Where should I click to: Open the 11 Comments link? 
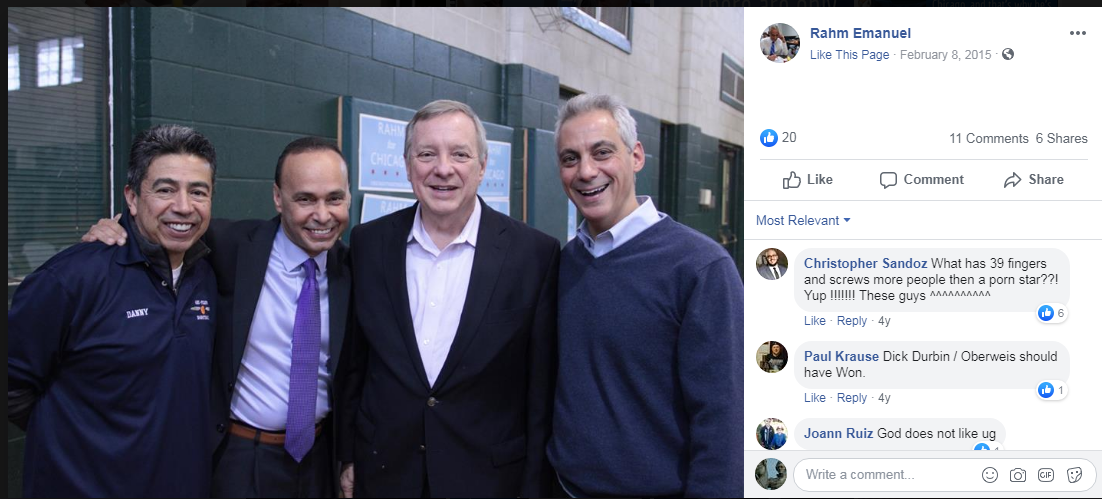point(988,138)
